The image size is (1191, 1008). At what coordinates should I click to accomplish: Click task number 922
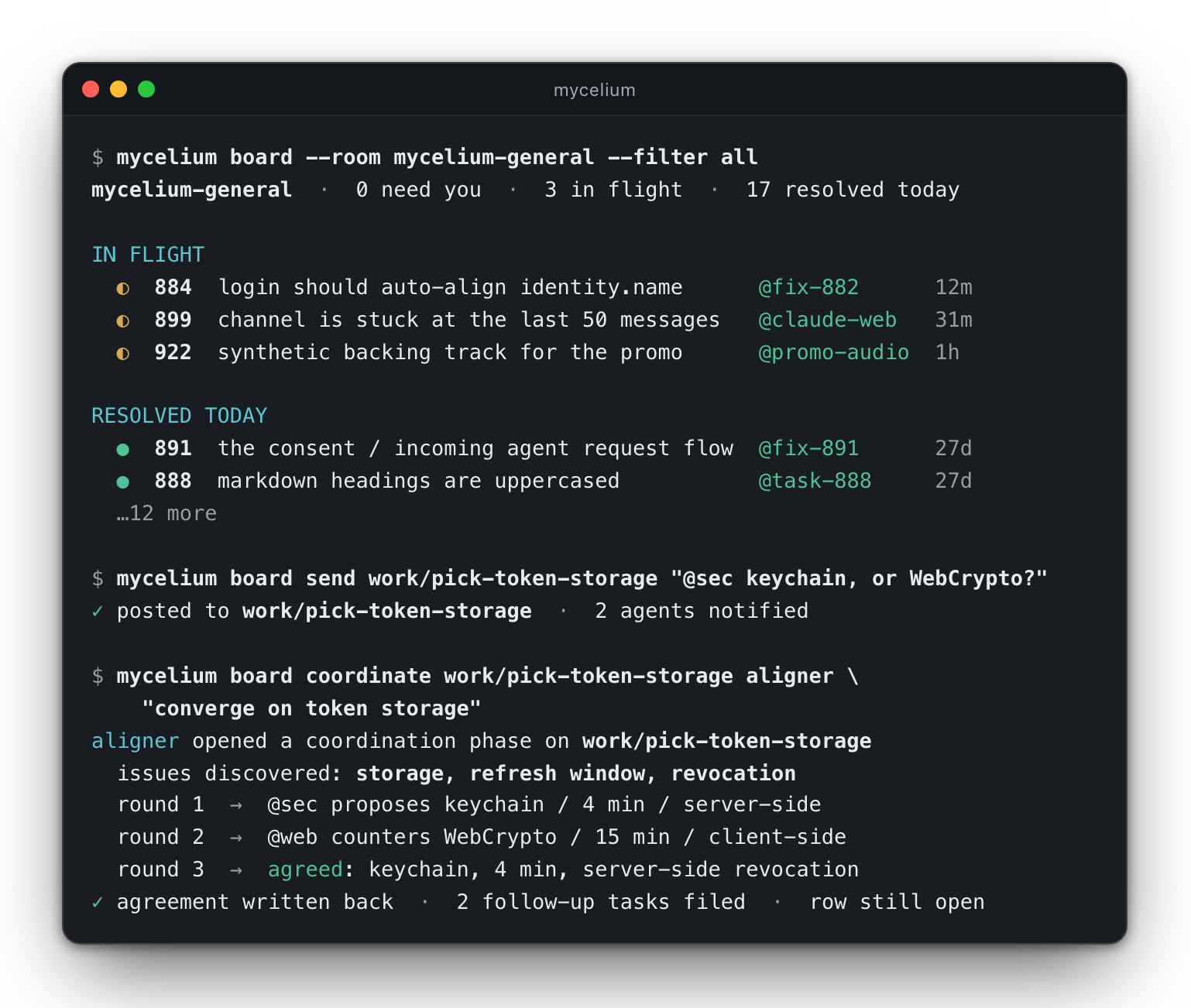tap(173, 352)
